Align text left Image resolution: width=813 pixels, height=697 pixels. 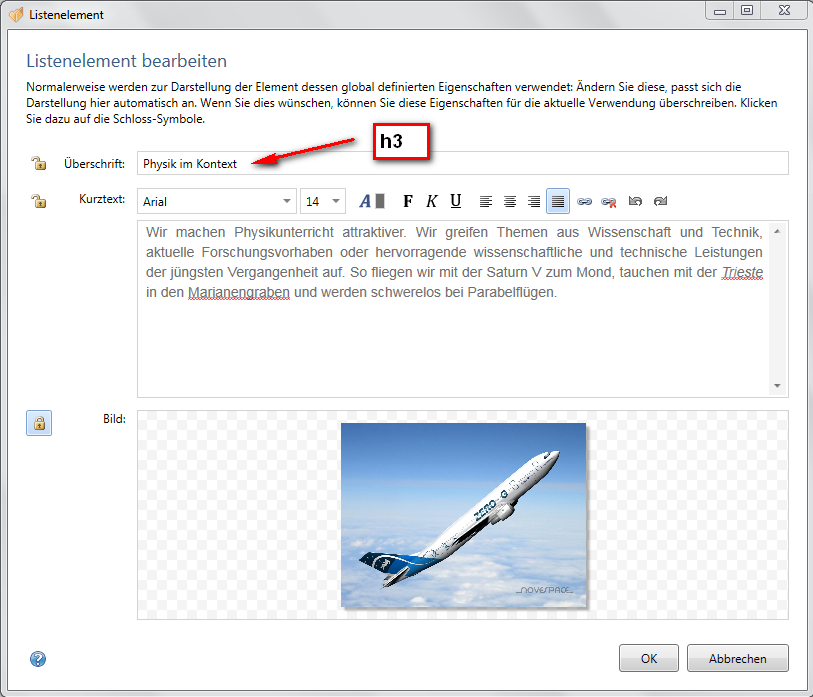click(485, 201)
